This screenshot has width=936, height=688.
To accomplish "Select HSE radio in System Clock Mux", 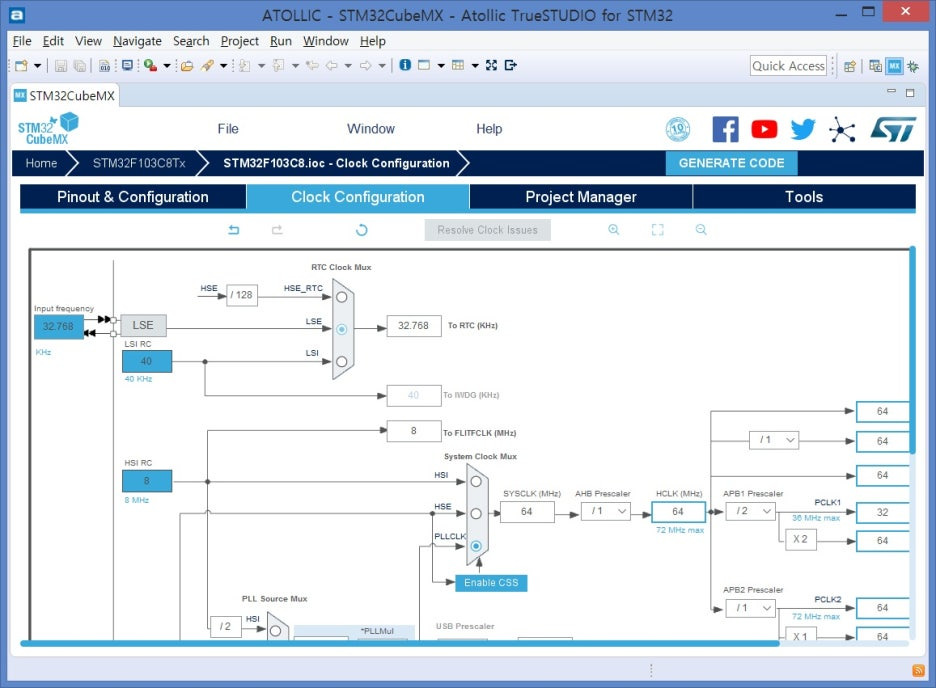I will [x=476, y=514].
